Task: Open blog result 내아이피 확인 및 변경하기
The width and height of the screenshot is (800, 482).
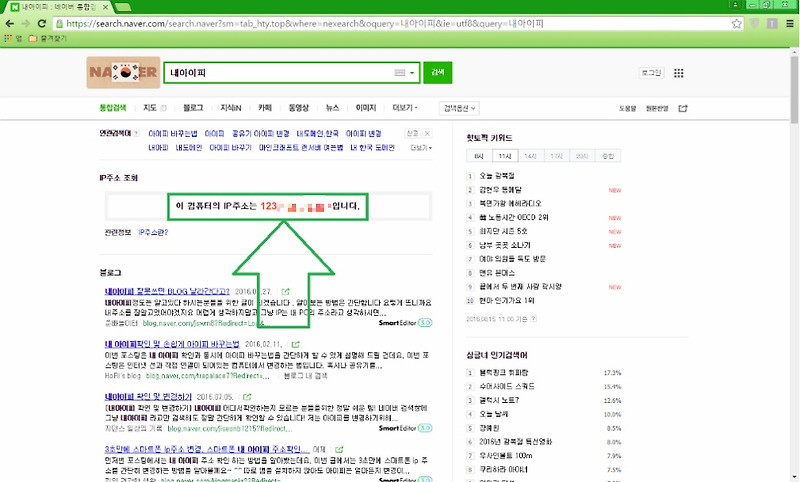Action: point(148,397)
